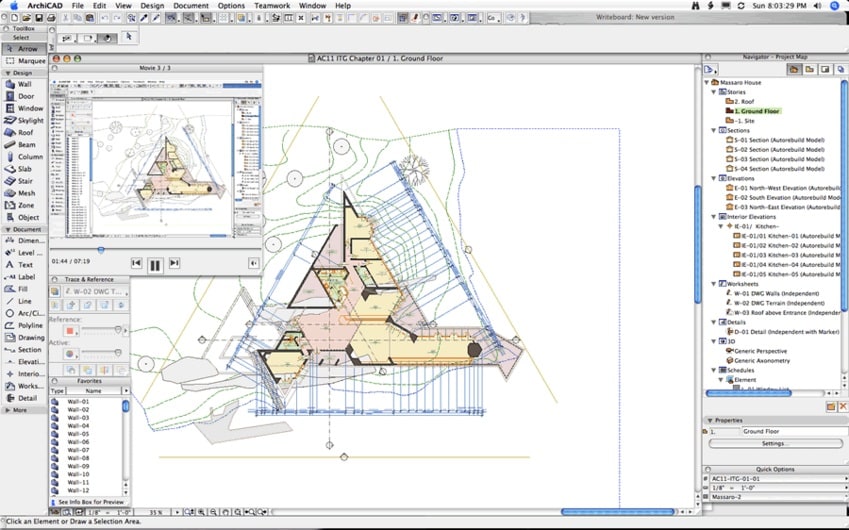
Task: Click the zoom-out magnifier at bottom bar
Action: [x=213, y=512]
